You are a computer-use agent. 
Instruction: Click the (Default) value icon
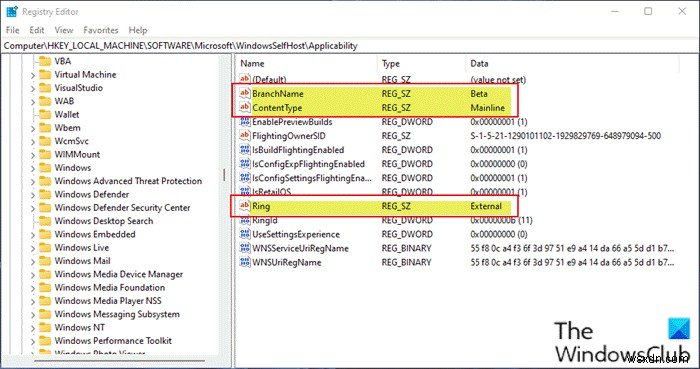click(x=245, y=79)
